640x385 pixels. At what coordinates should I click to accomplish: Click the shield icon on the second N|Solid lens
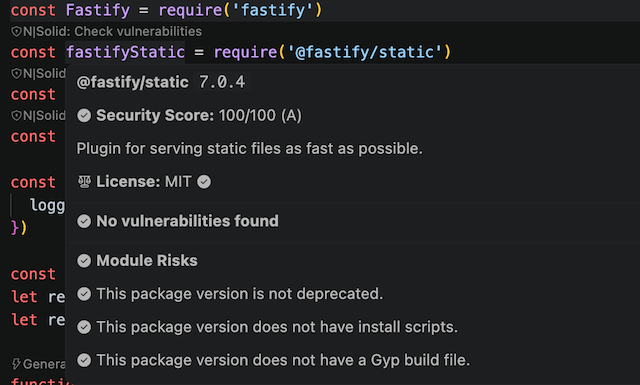coord(16,73)
